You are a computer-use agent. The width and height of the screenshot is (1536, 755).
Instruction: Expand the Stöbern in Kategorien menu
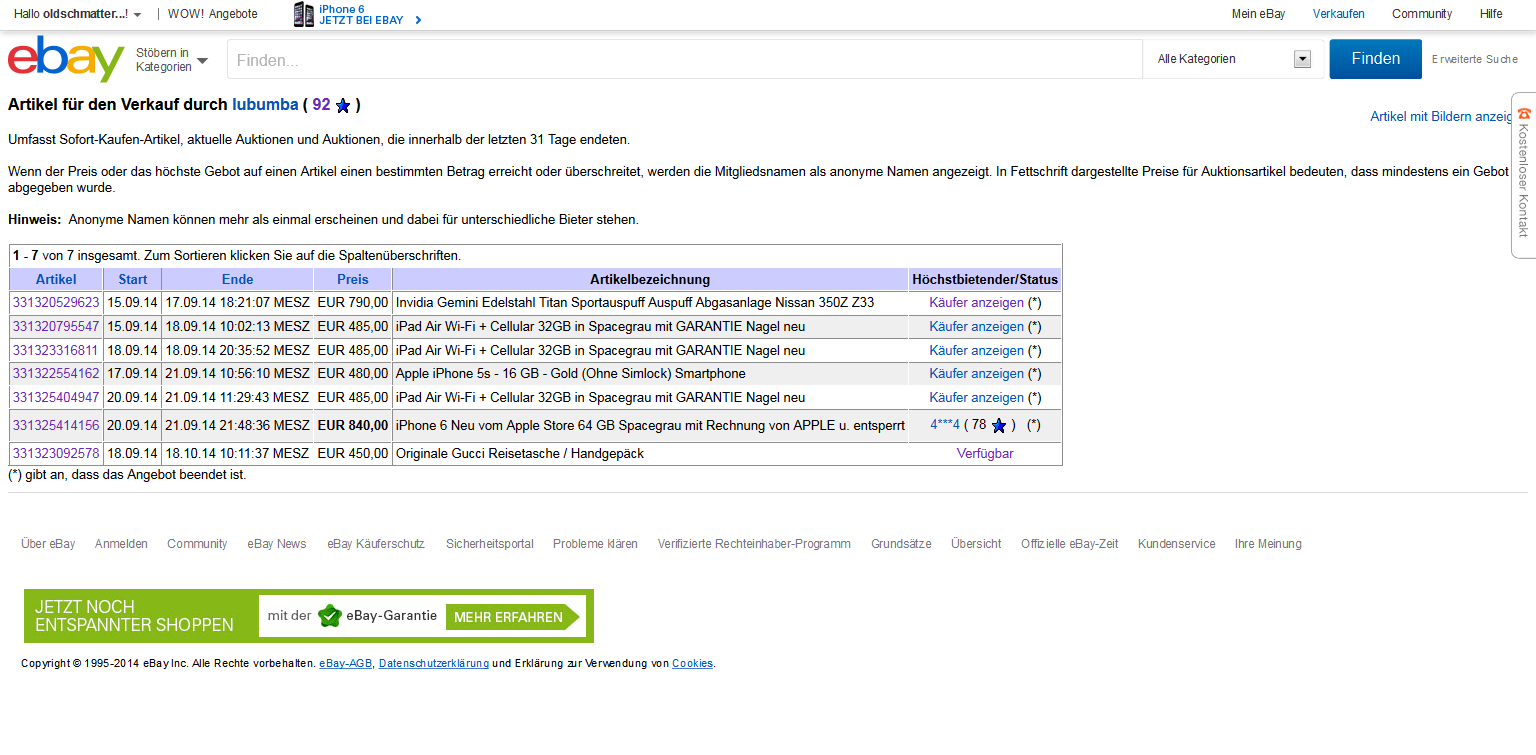(172, 60)
